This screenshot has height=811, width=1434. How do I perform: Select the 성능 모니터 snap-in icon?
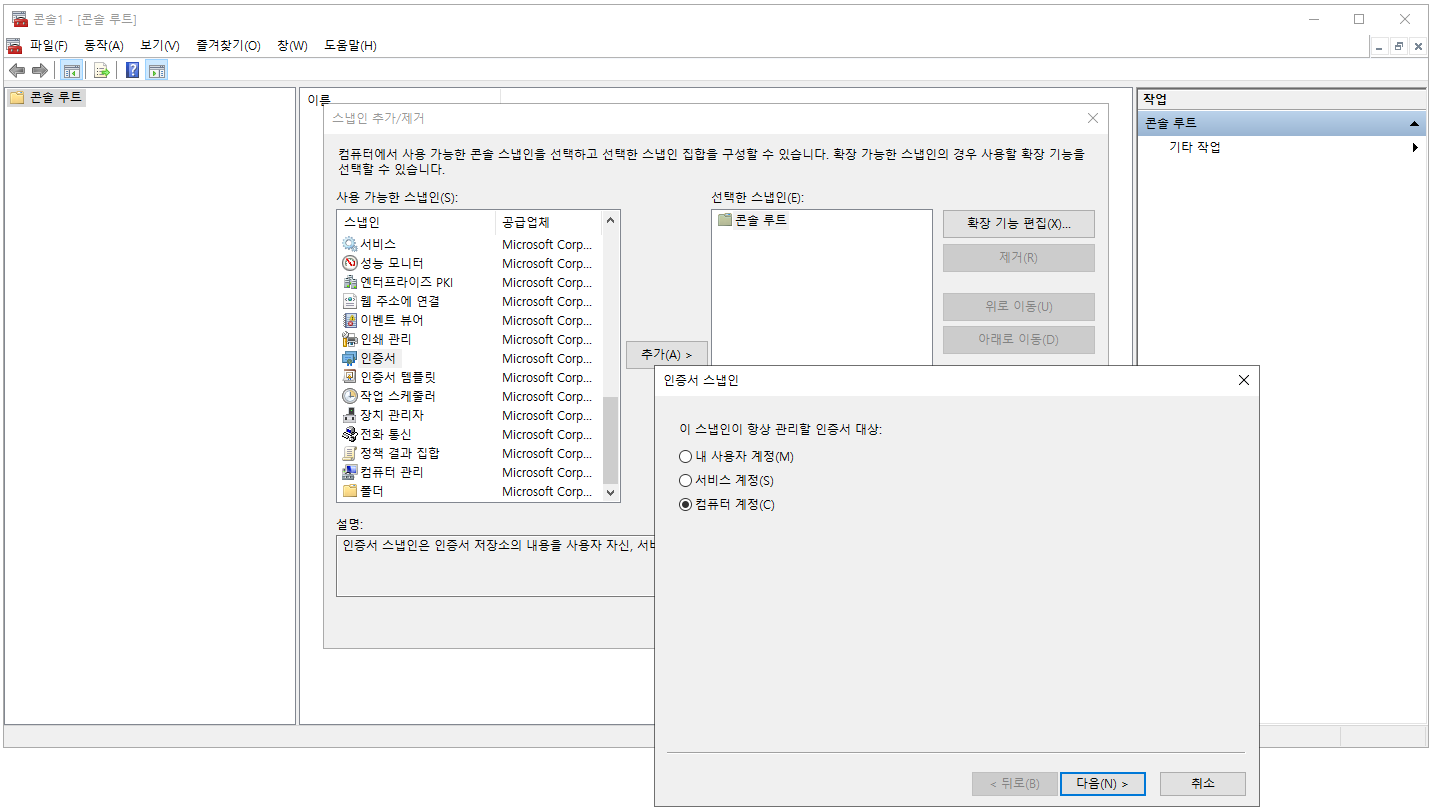click(x=350, y=263)
